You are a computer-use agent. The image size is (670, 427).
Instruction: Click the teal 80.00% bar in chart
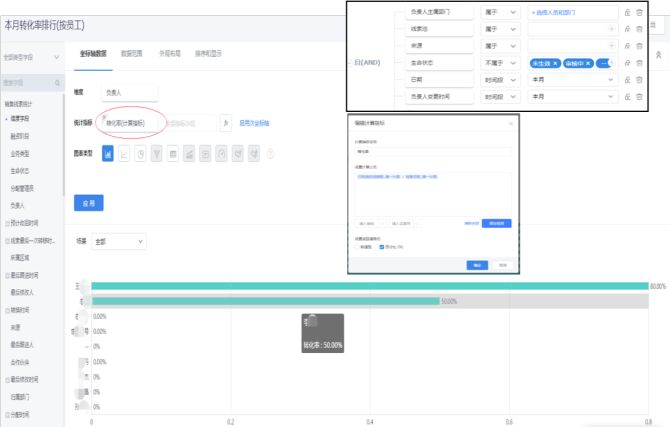pos(370,286)
